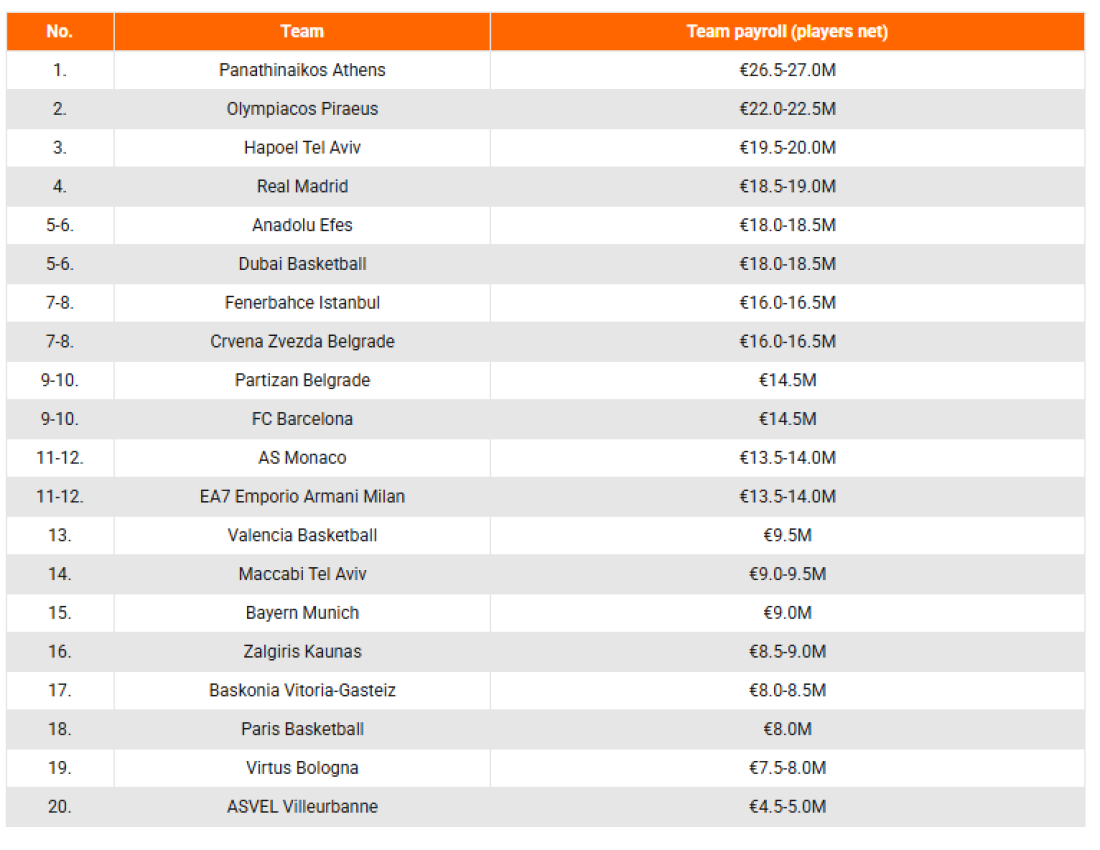Select Fenerbahce Istanbul in the list
1100x850 pixels.
tap(302, 303)
